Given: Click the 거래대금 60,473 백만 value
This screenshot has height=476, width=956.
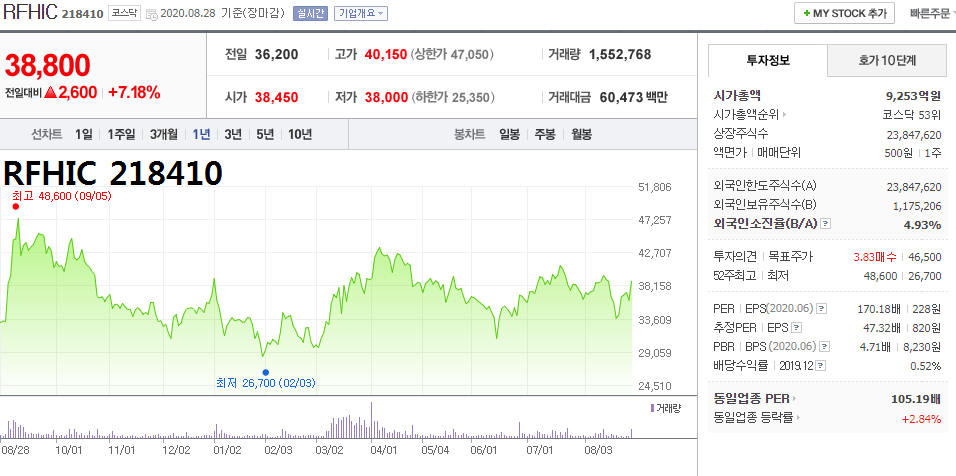Looking at the screenshot, I should coord(633,97).
